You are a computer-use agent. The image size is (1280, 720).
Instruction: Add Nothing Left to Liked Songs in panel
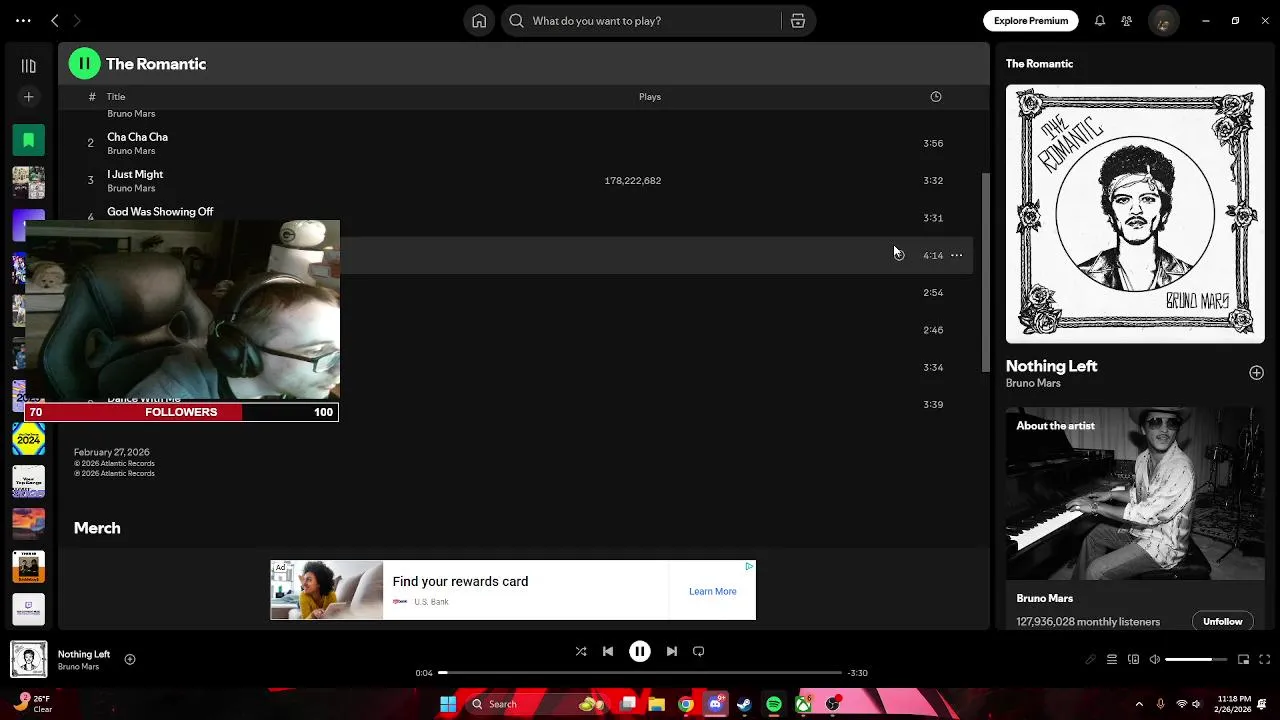[1256, 373]
